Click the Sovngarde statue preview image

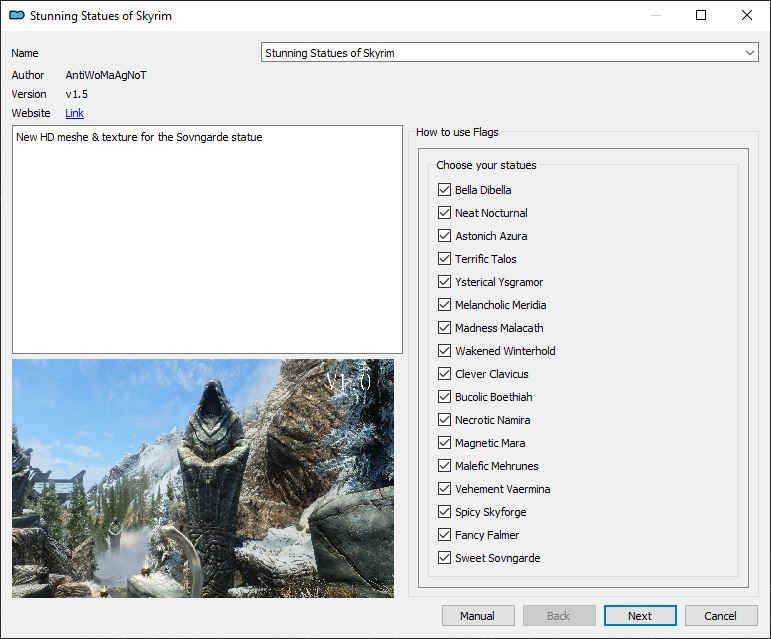pyautogui.click(x=203, y=478)
